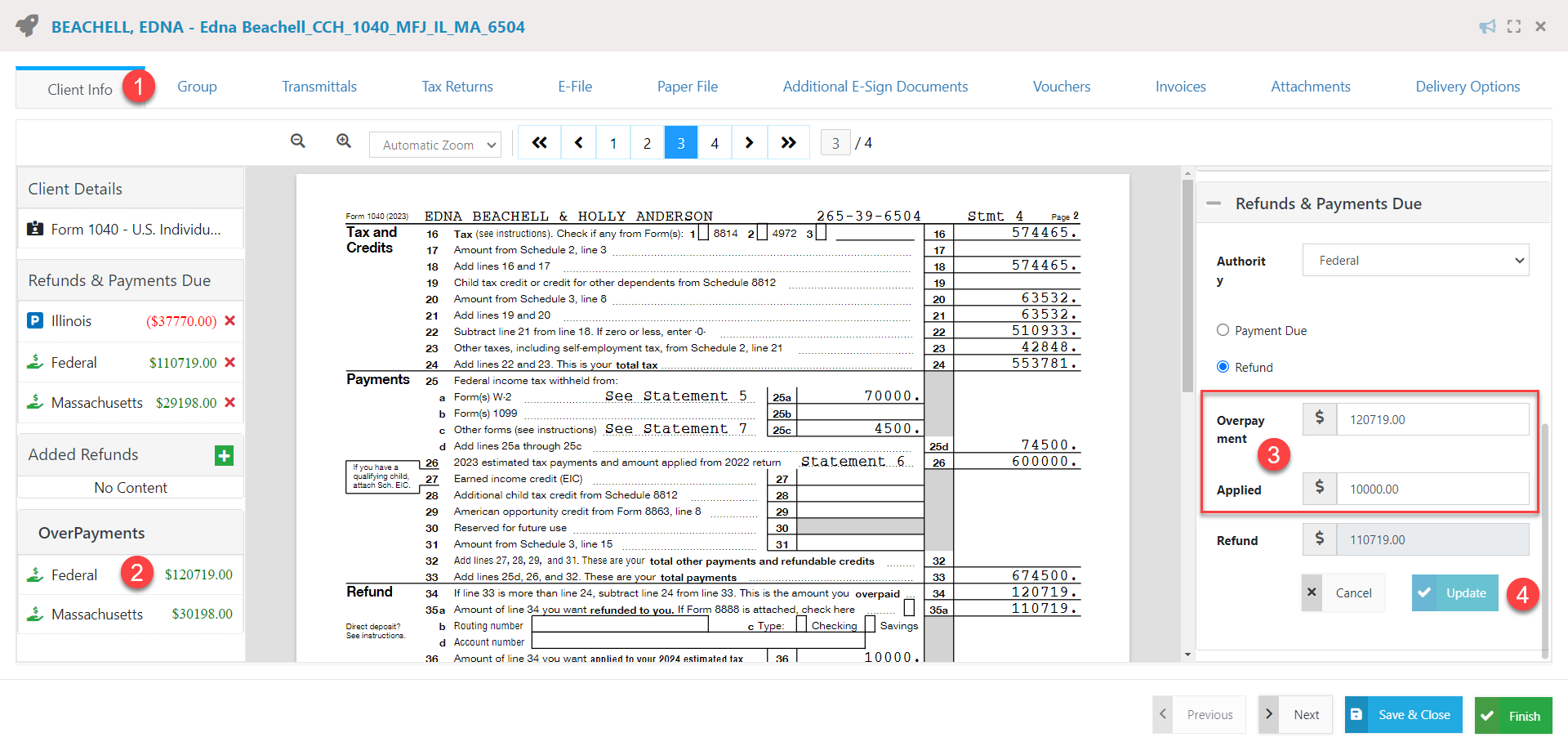This screenshot has width=1568, height=751.
Task: Zoom in on the tax form
Action: point(343,141)
